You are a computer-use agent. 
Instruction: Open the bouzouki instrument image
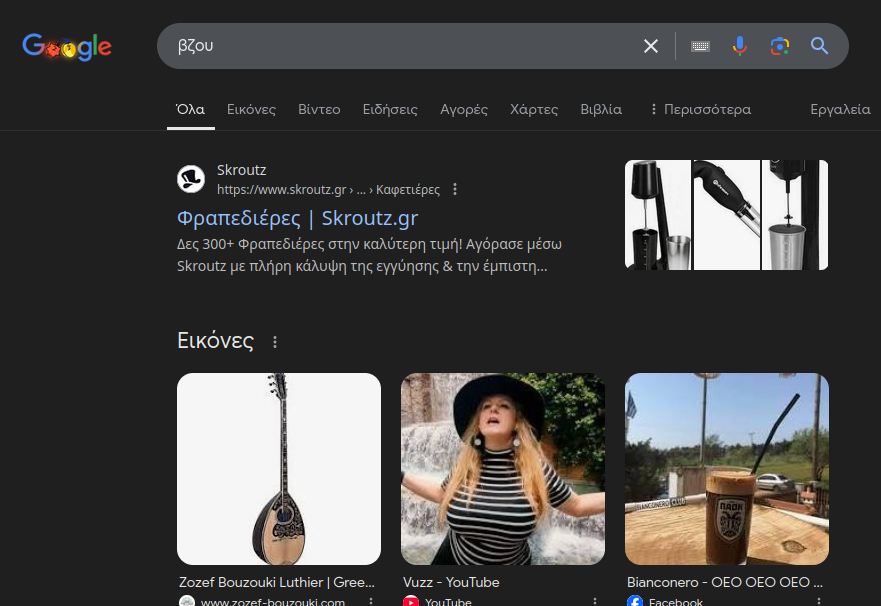pyautogui.click(x=279, y=469)
